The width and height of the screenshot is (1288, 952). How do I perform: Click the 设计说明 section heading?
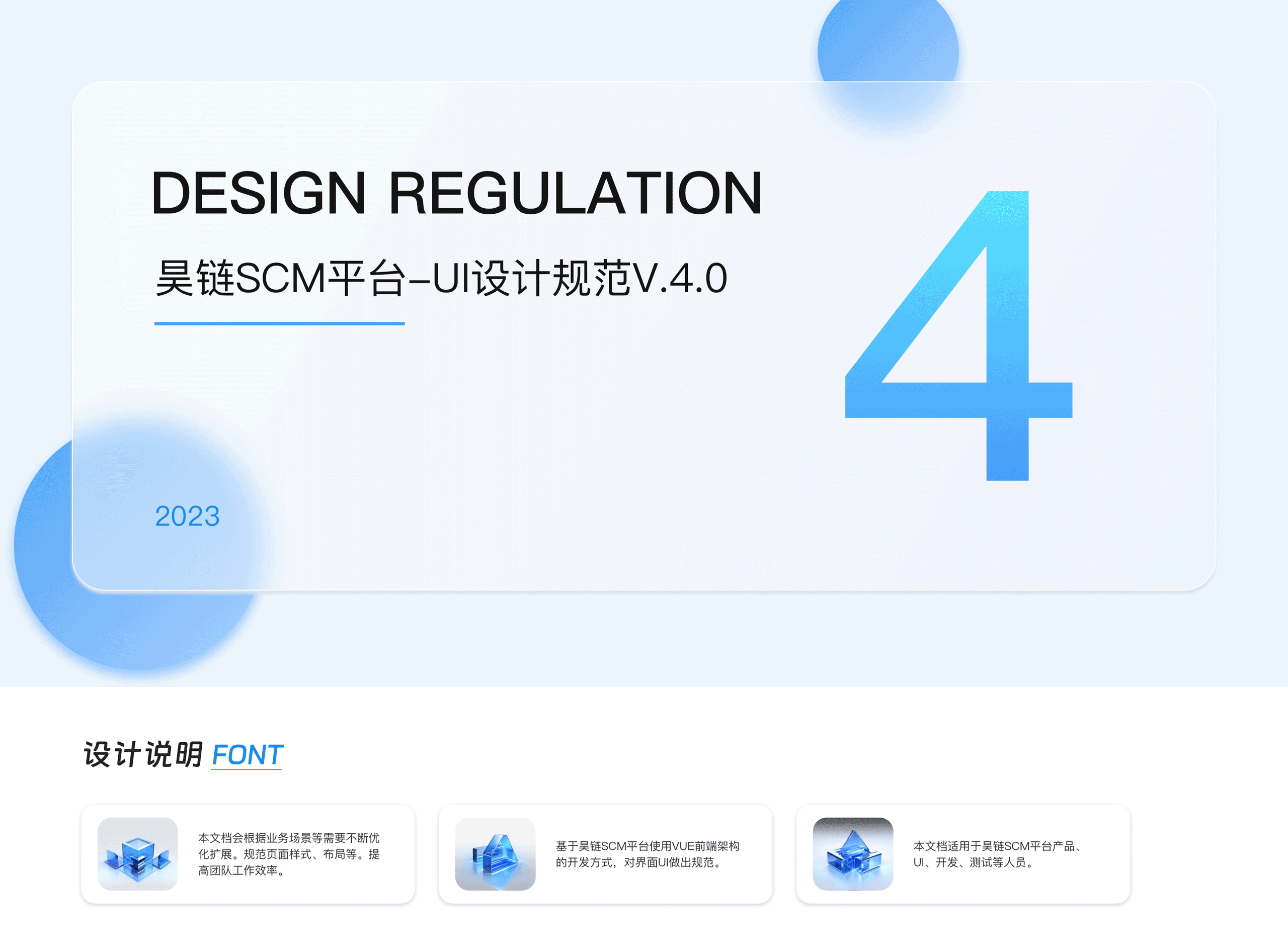coord(143,755)
